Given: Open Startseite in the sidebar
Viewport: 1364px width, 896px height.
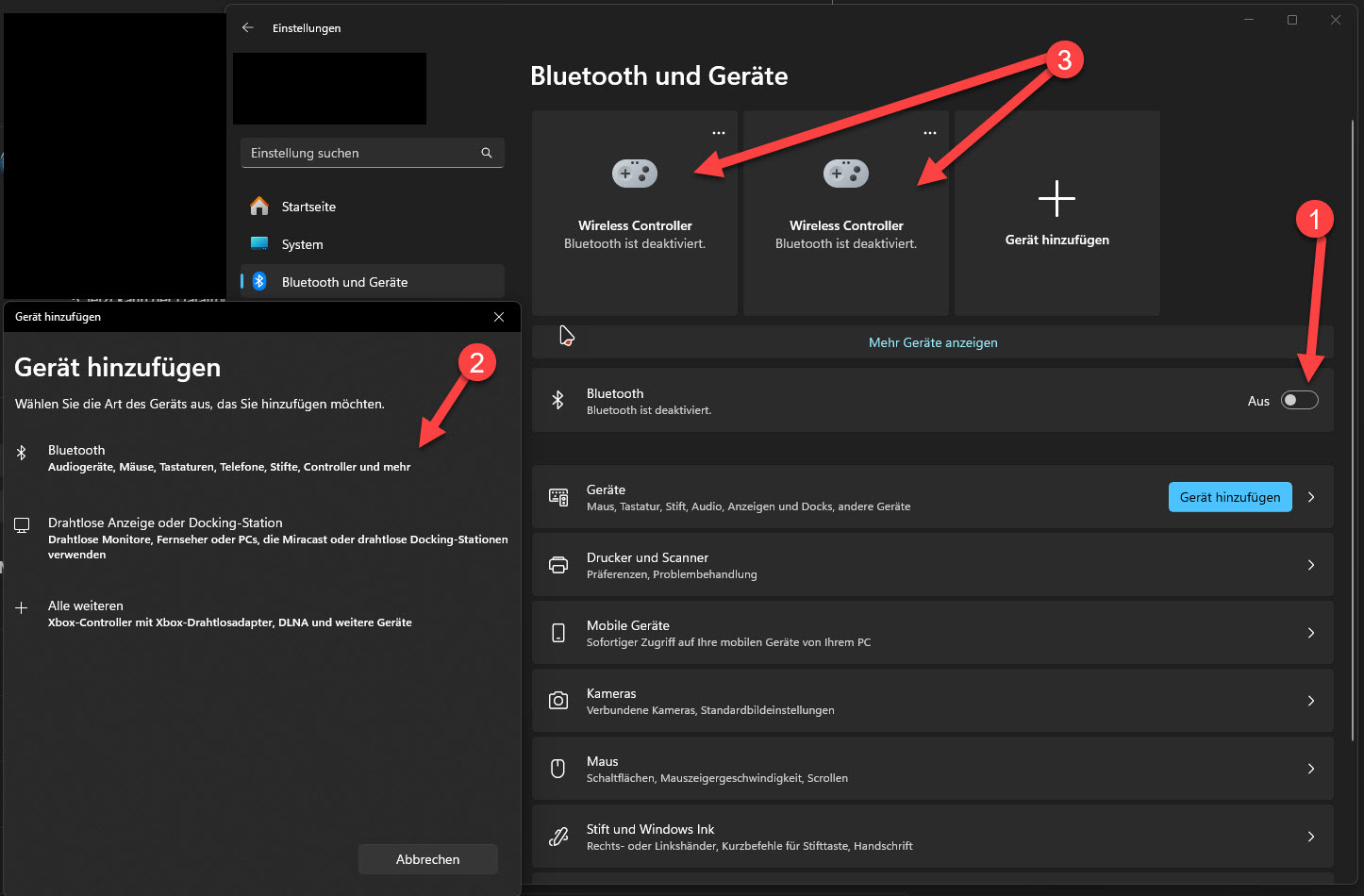Looking at the screenshot, I should point(308,207).
